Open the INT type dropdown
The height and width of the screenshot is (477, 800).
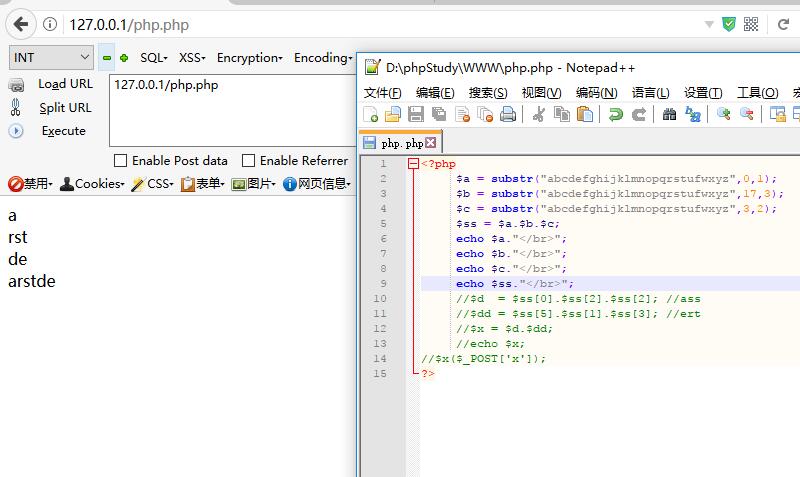[51, 58]
